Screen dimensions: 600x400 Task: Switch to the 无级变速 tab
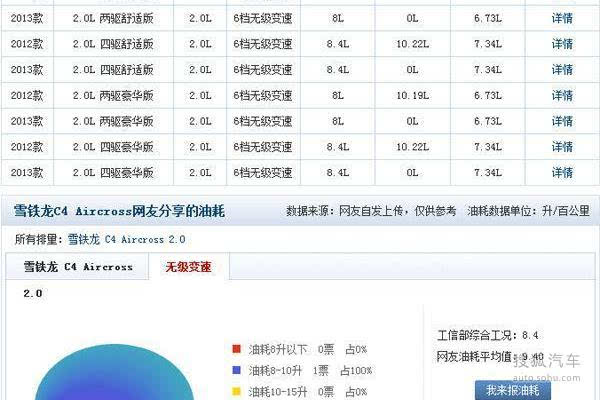click(189, 268)
